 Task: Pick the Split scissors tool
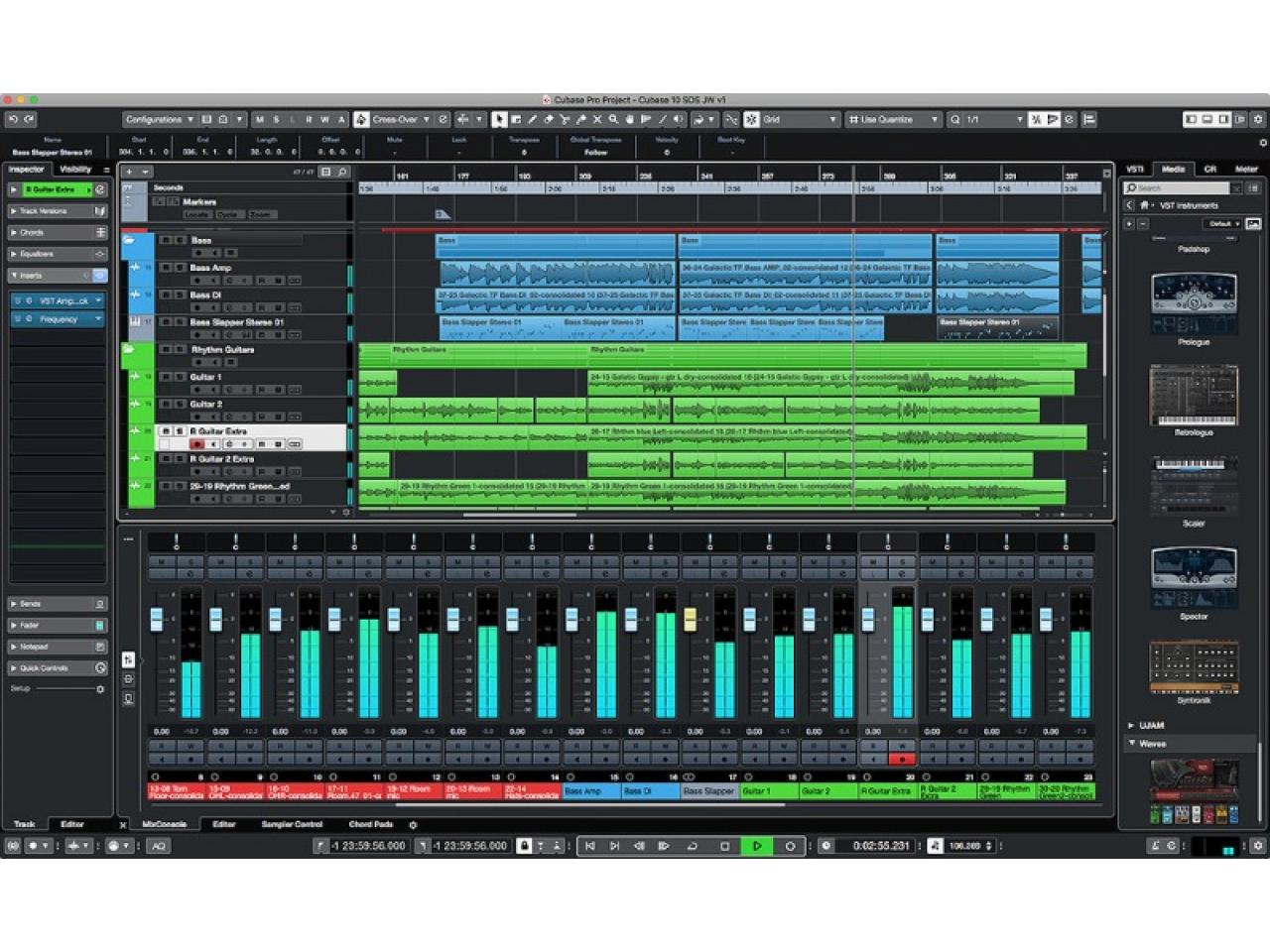click(x=565, y=119)
